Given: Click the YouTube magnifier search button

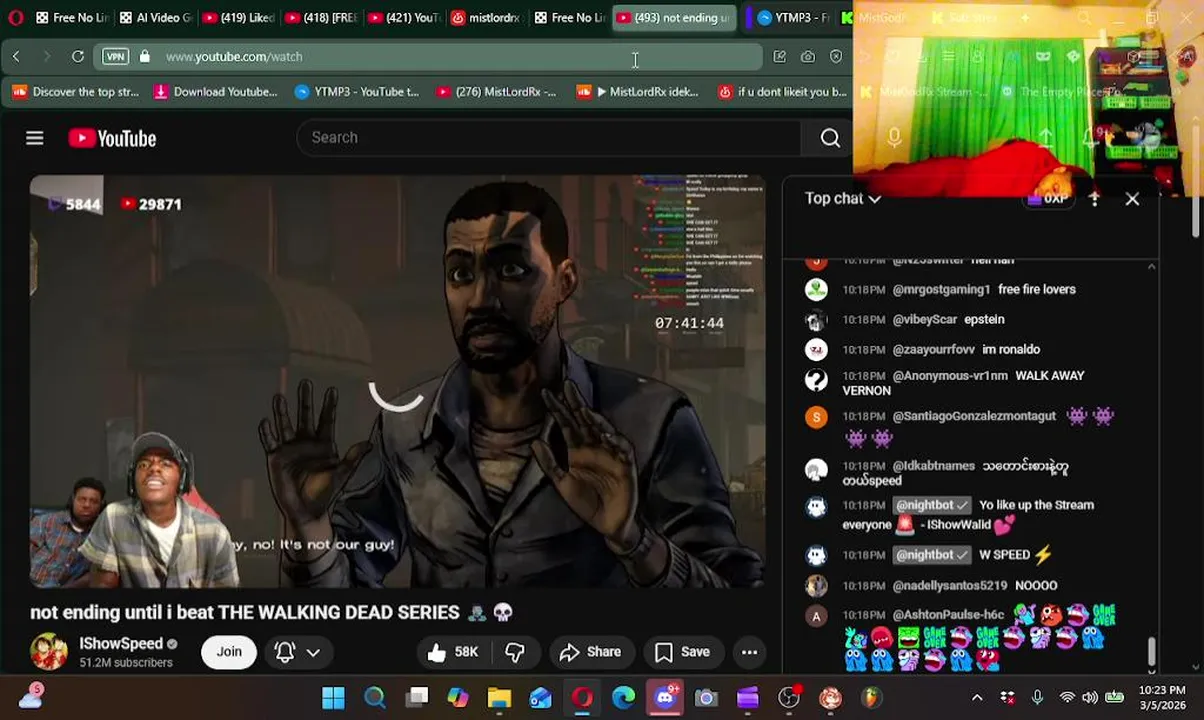Looking at the screenshot, I should [x=830, y=138].
